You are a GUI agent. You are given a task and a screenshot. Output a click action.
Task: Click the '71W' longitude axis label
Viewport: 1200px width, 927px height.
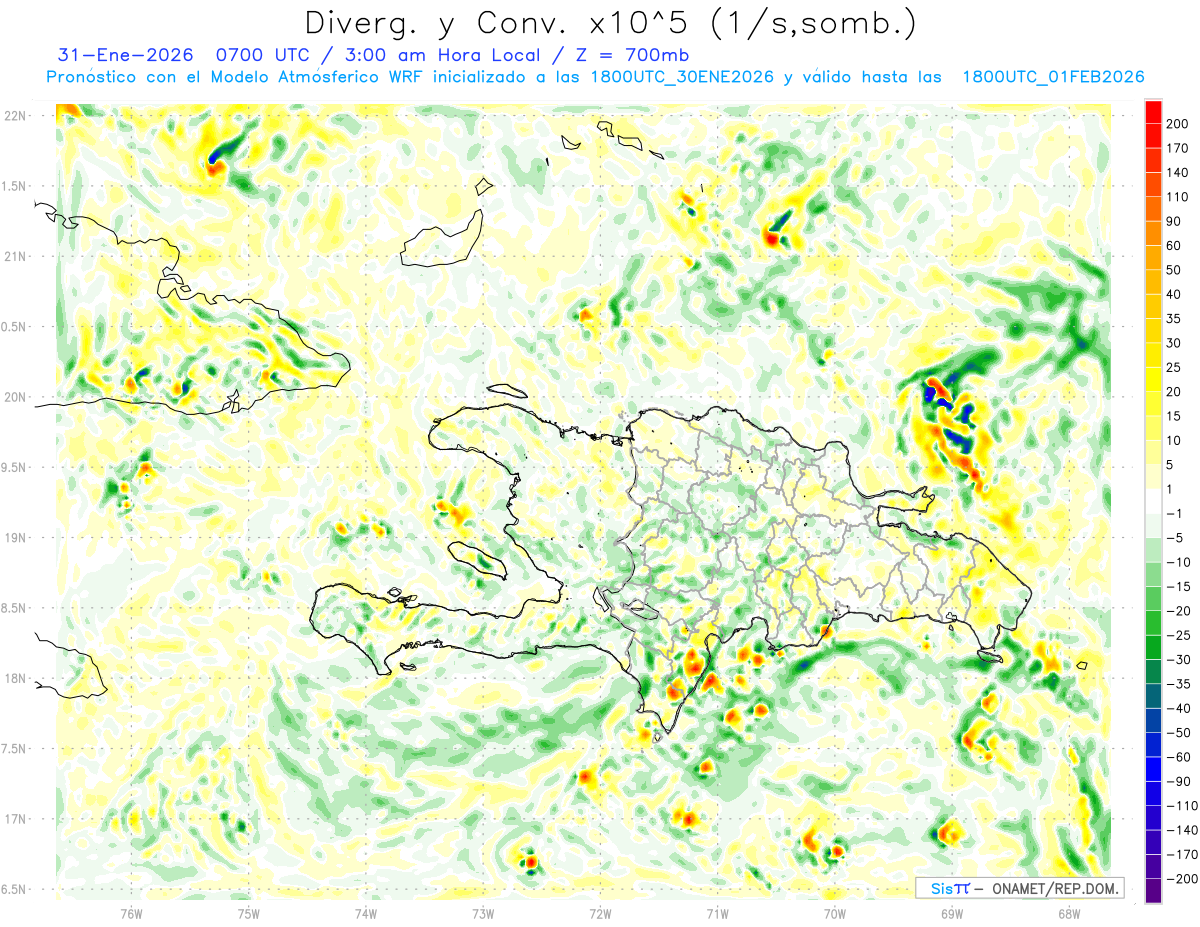pyautogui.click(x=717, y=913)
